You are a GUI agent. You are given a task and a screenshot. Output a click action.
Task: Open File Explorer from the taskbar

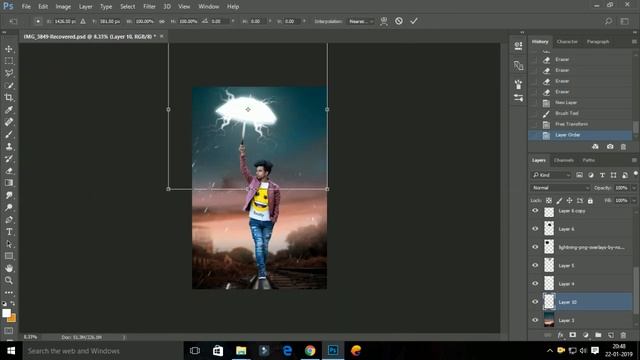click(x=241, y=351)
